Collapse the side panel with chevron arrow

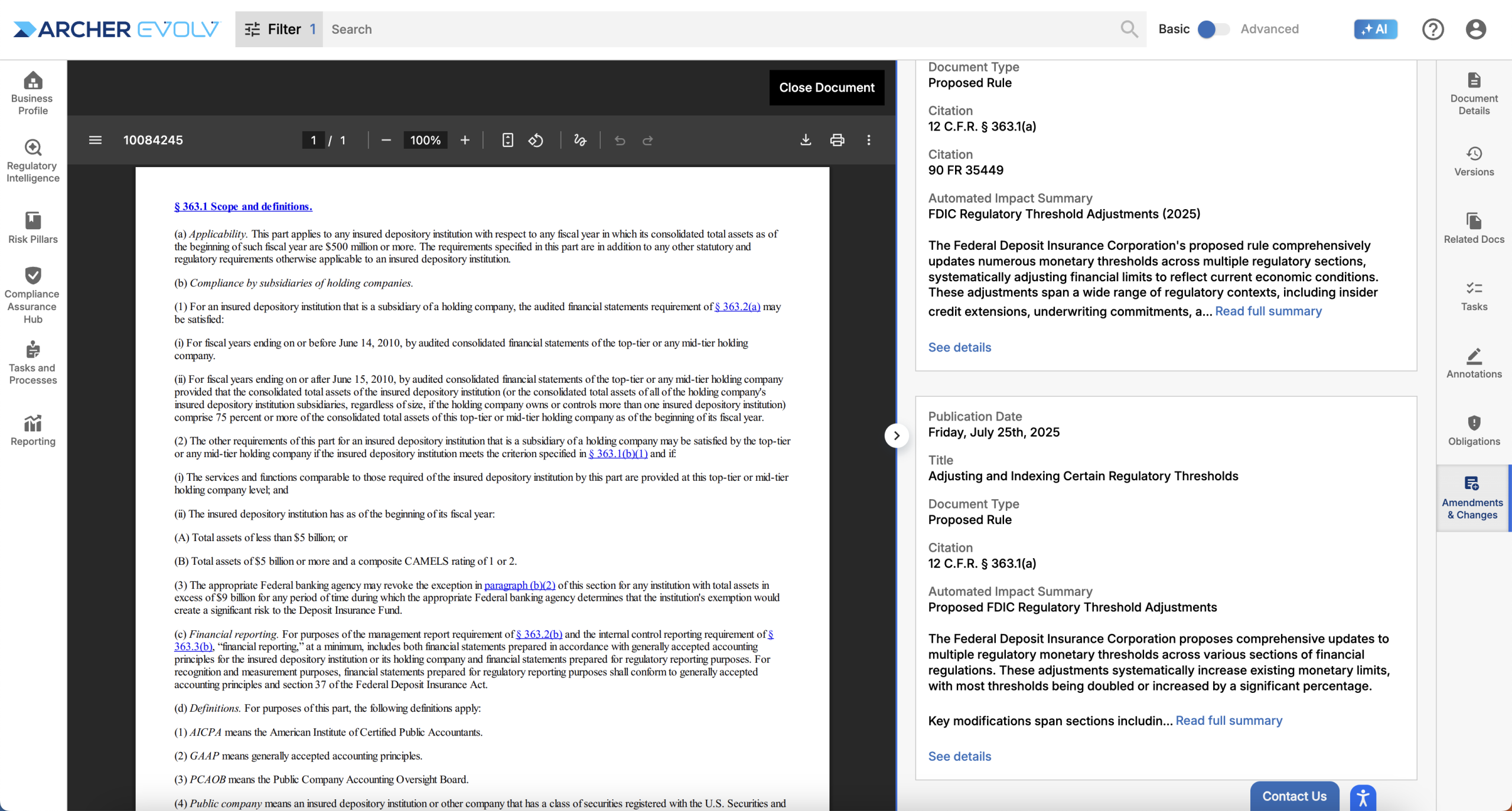(x=896, y=436)
